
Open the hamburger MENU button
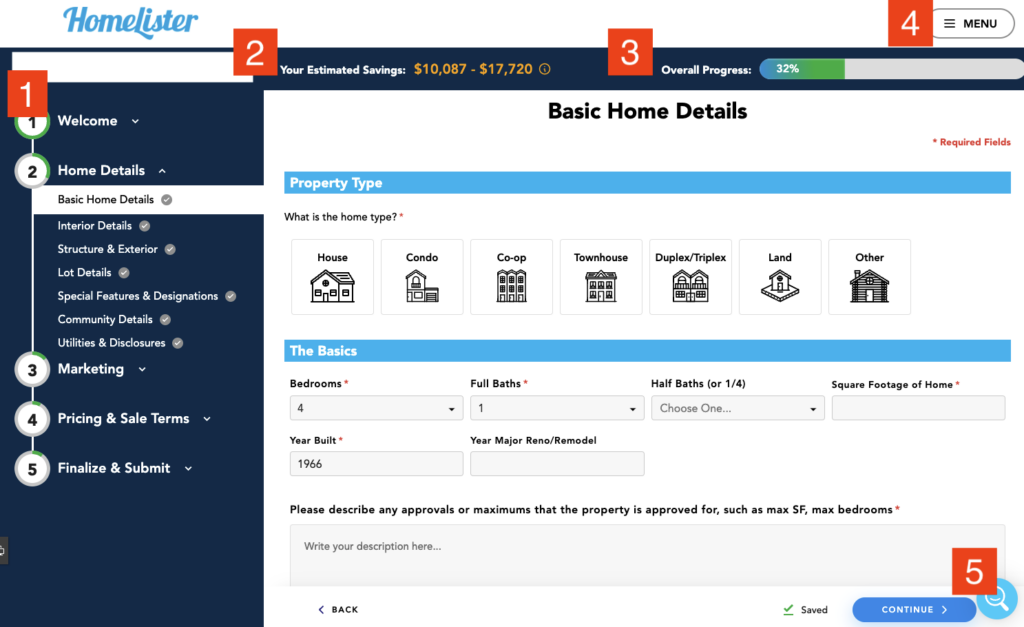(x=971, y=24)
